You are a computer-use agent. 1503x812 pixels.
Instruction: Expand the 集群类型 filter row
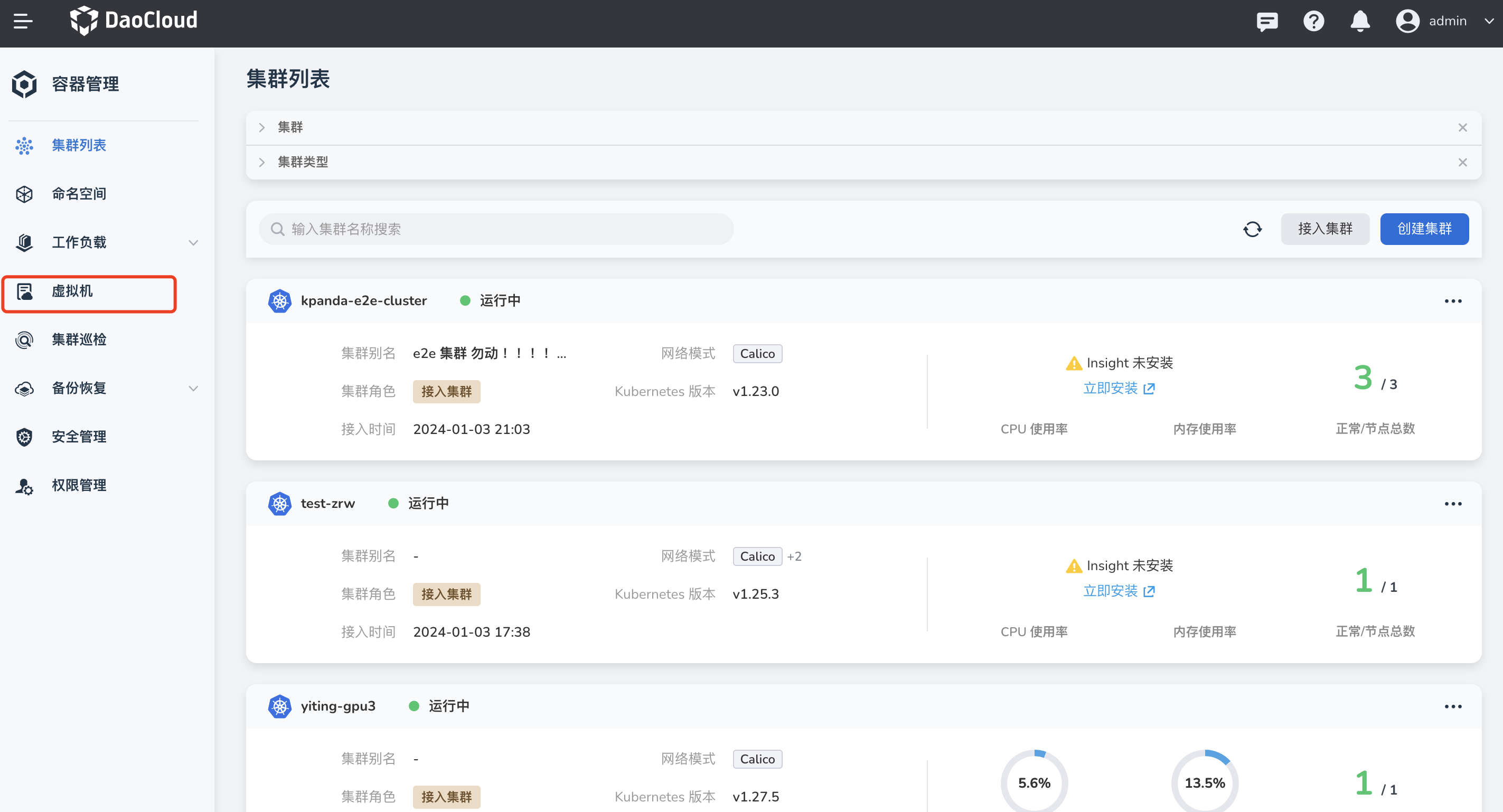click(262, 162)
